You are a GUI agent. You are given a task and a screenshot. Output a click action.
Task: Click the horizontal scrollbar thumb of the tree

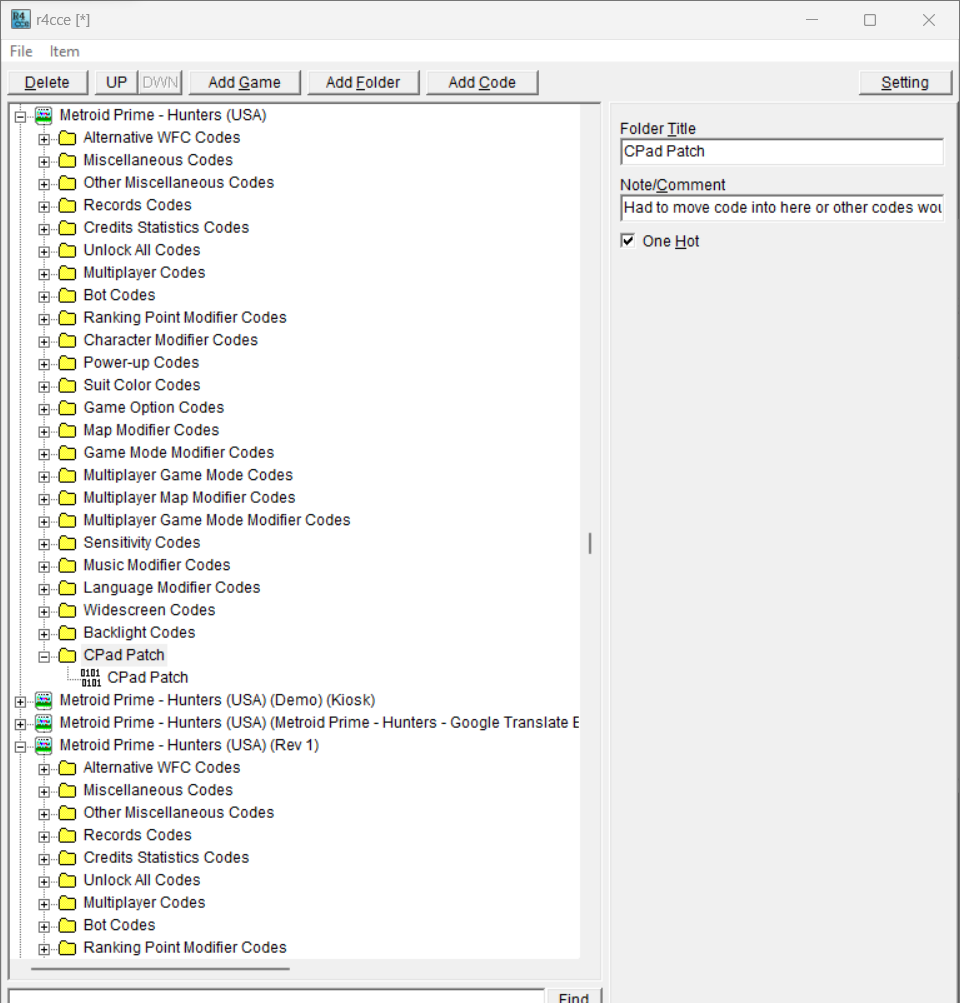tap(160, 968)
